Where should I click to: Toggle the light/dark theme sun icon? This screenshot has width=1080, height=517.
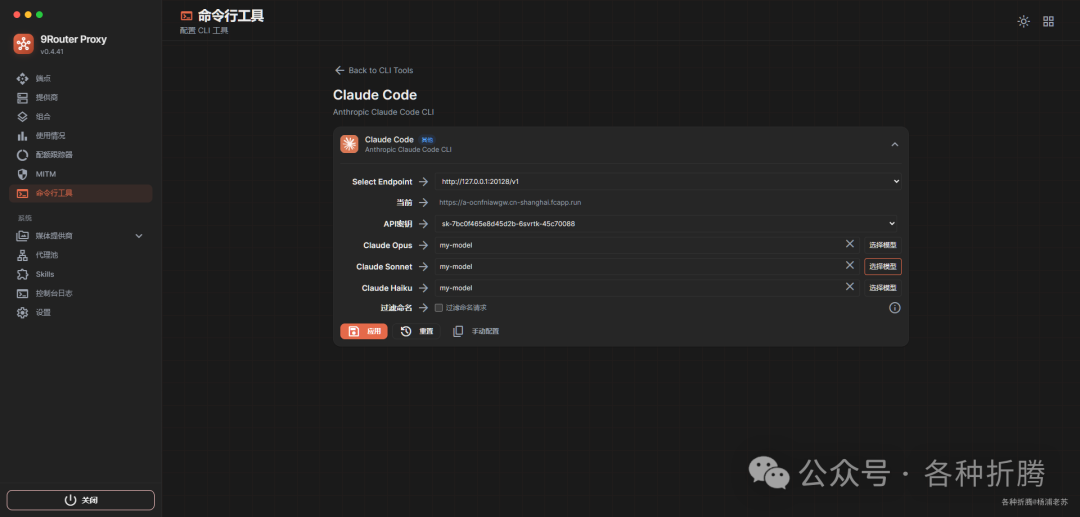tap(1024, 21)
